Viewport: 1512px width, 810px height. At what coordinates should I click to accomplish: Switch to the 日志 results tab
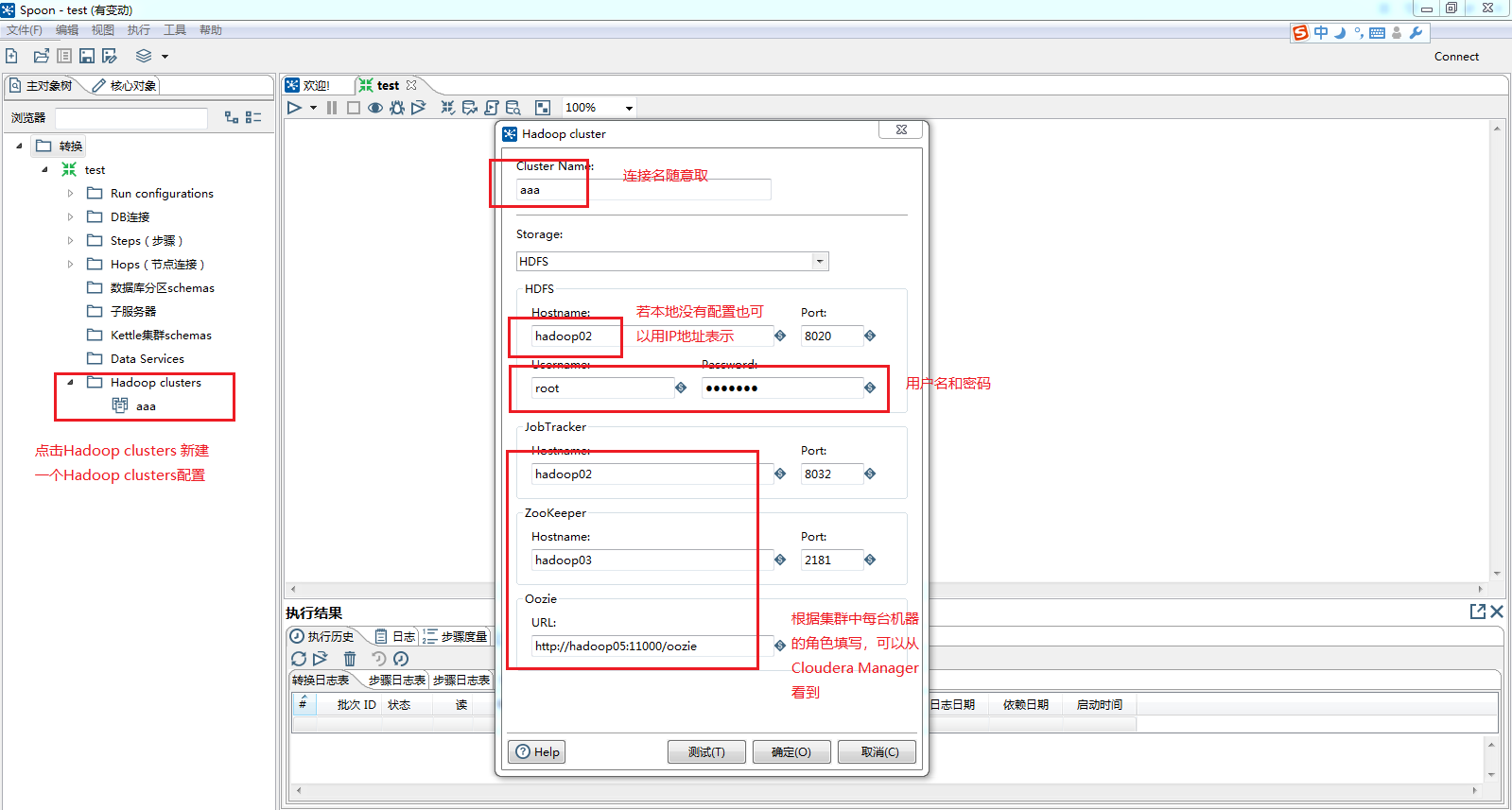click(x=395, y=637)
